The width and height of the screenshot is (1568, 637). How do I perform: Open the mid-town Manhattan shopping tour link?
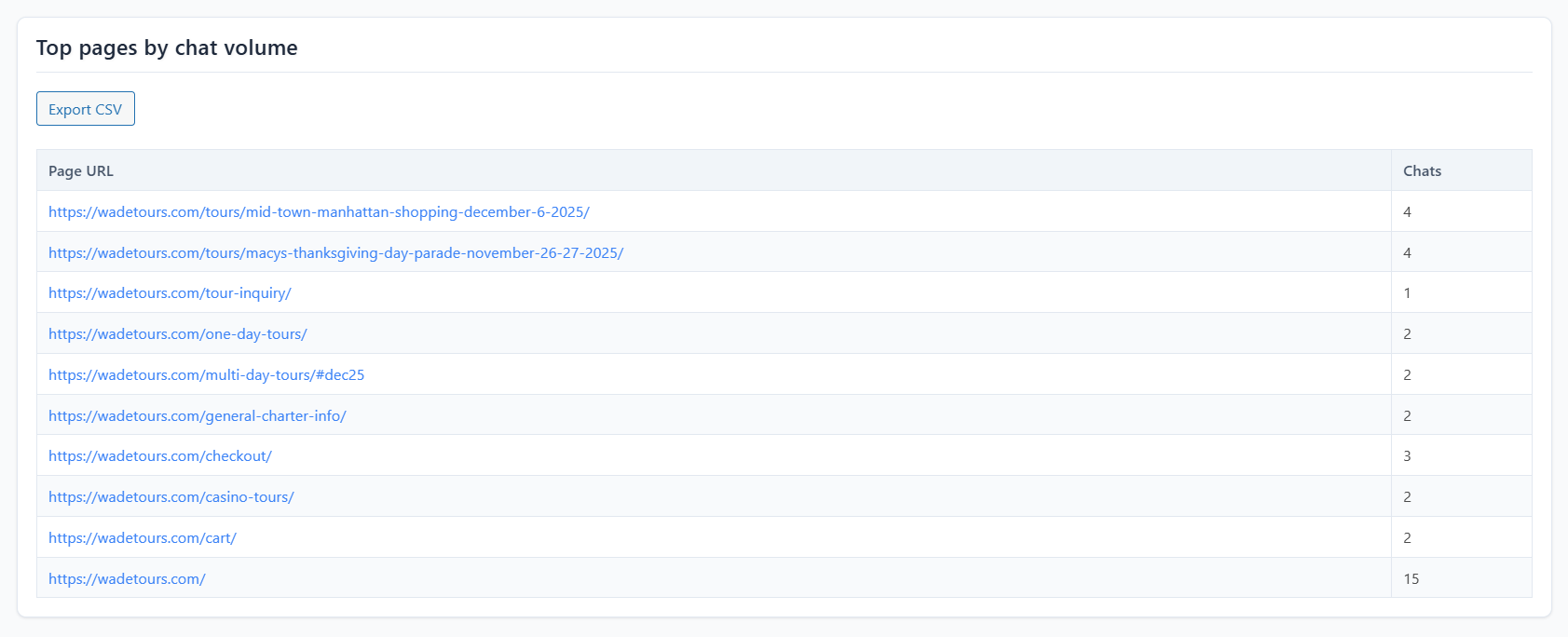[x=319, y=212]
